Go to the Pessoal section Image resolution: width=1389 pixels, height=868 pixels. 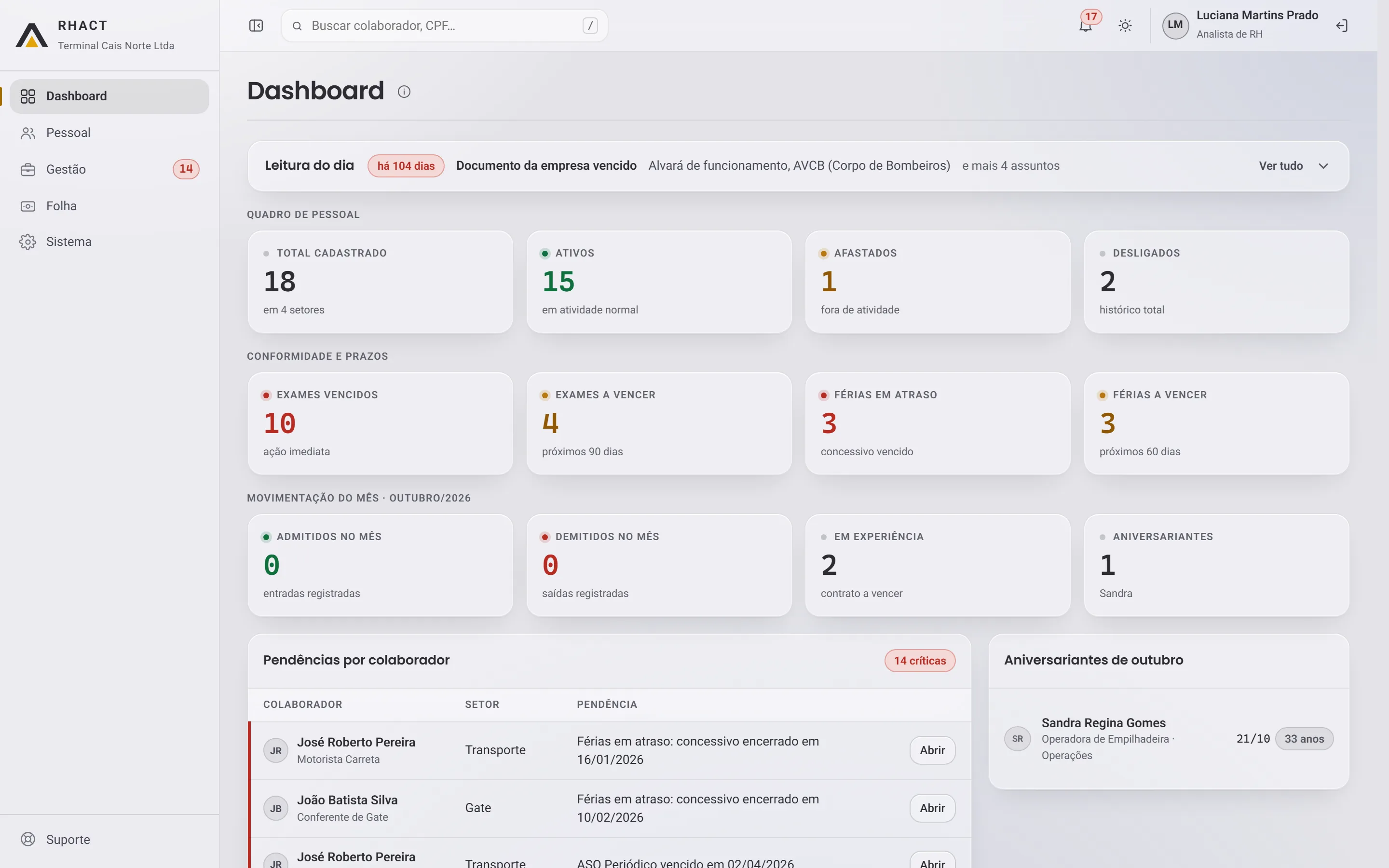109,133
